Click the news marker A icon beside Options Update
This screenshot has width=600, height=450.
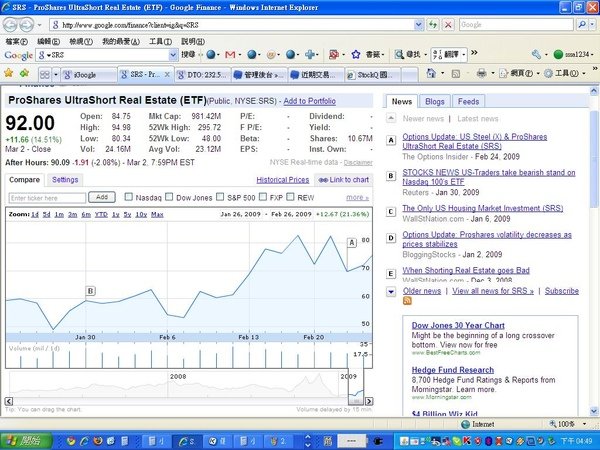pyautogui.click(x=391, y=140)
